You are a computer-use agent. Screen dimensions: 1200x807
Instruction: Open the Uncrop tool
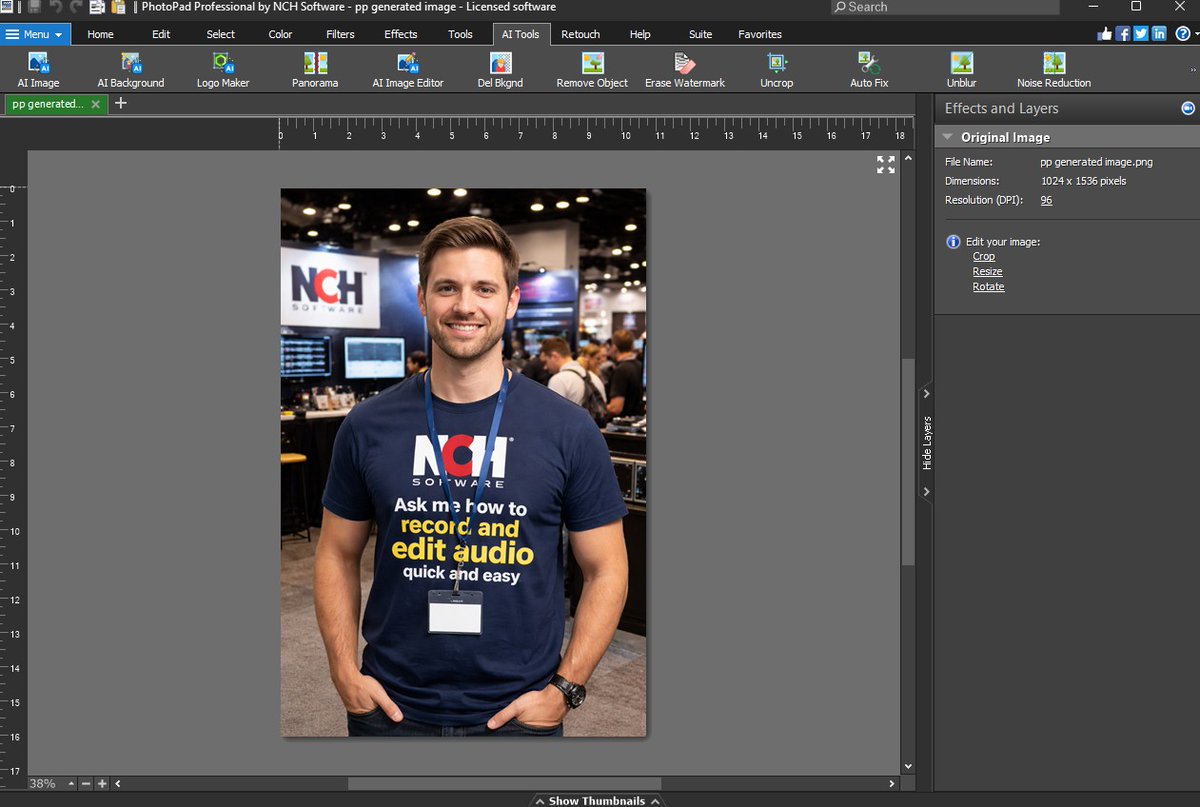pos(776,68)
